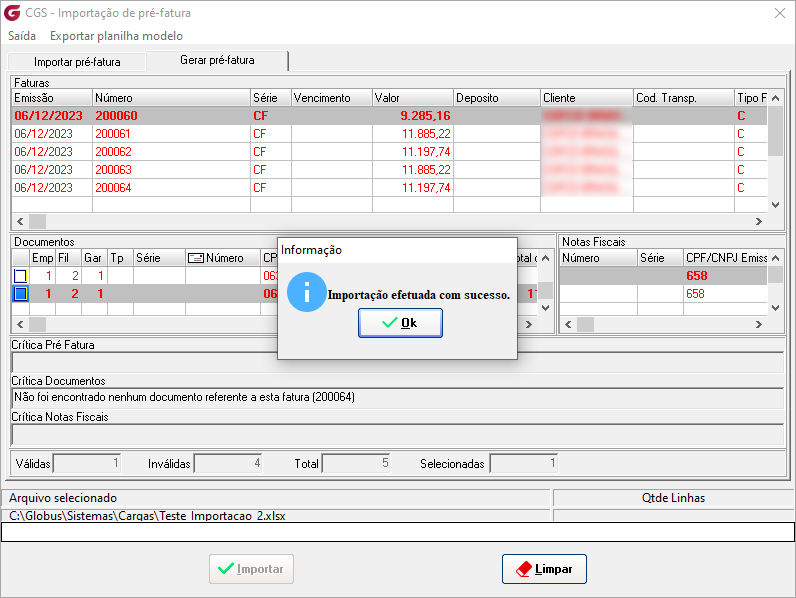Screen dimensions: 796x598
Task: Click the envelope icon beside Número header
Action: pos(195,258)
